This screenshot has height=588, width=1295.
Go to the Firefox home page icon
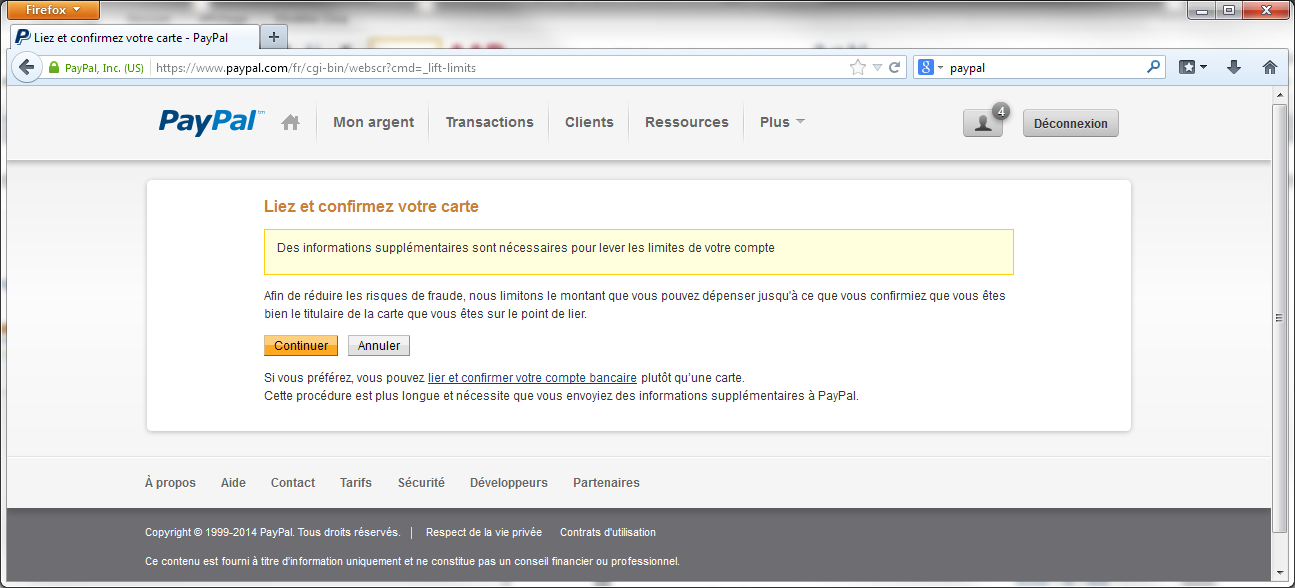[1269, 68]
